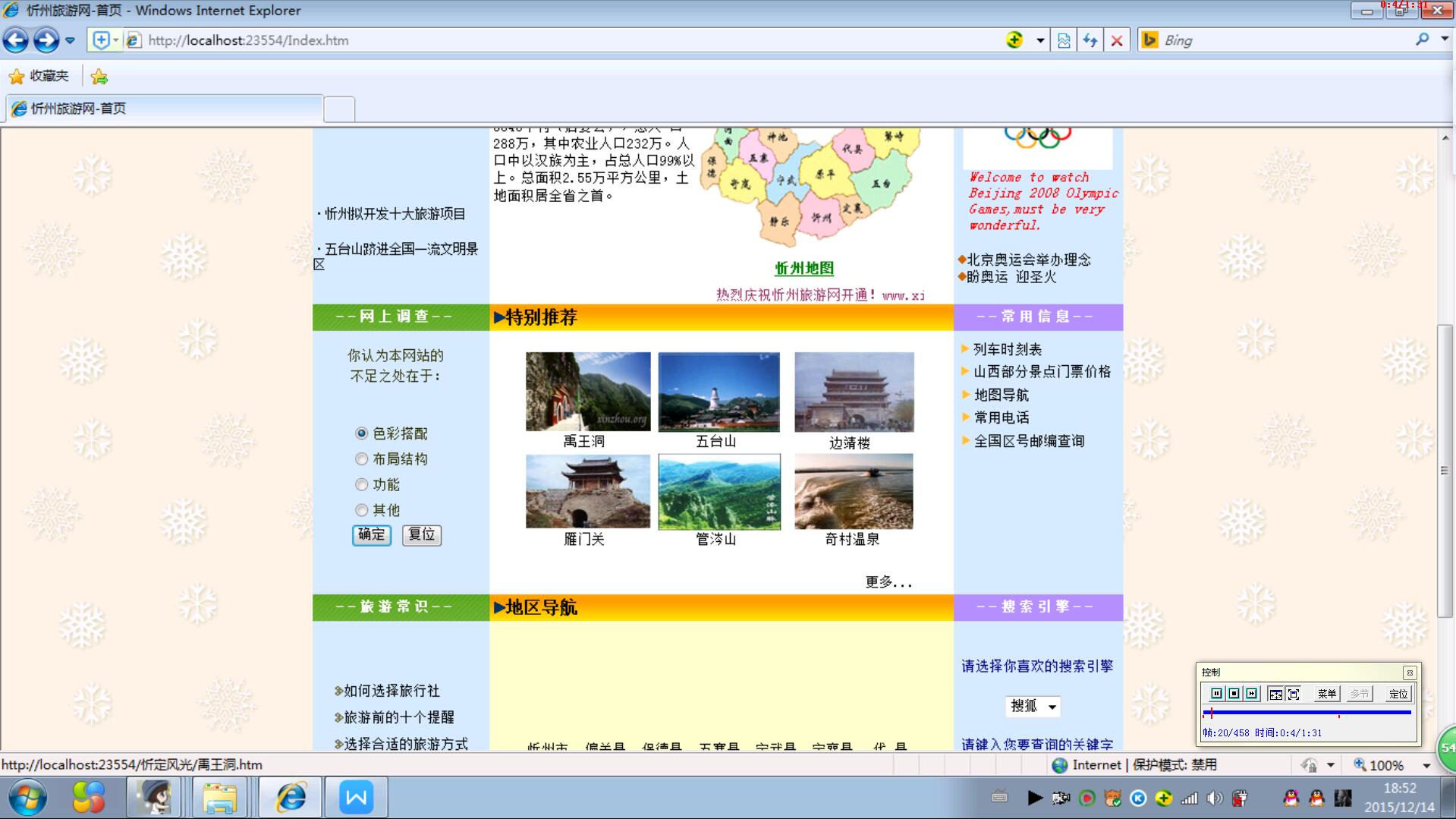
Task: Open the file explorer taskbar icon
Action: coord(219,797)
